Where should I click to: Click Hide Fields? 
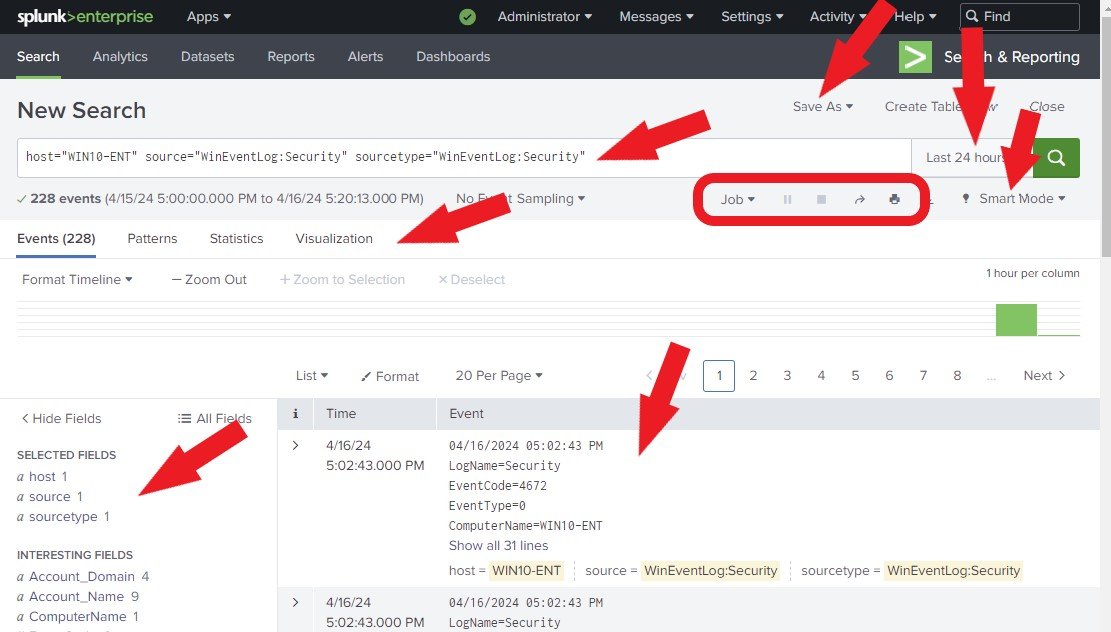pos(61,419)
